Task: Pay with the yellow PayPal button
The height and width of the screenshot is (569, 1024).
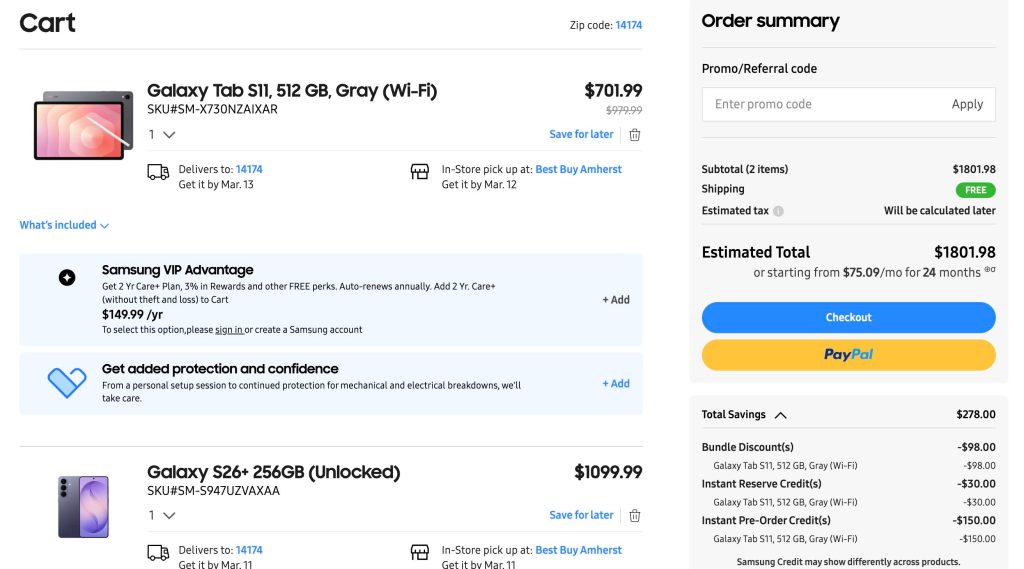Action: 848,355
